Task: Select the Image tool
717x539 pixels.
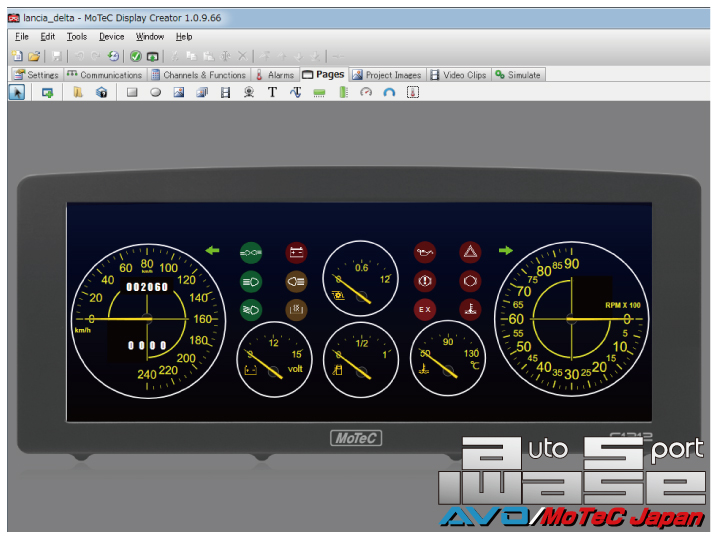Action: (x=179, y=92)
